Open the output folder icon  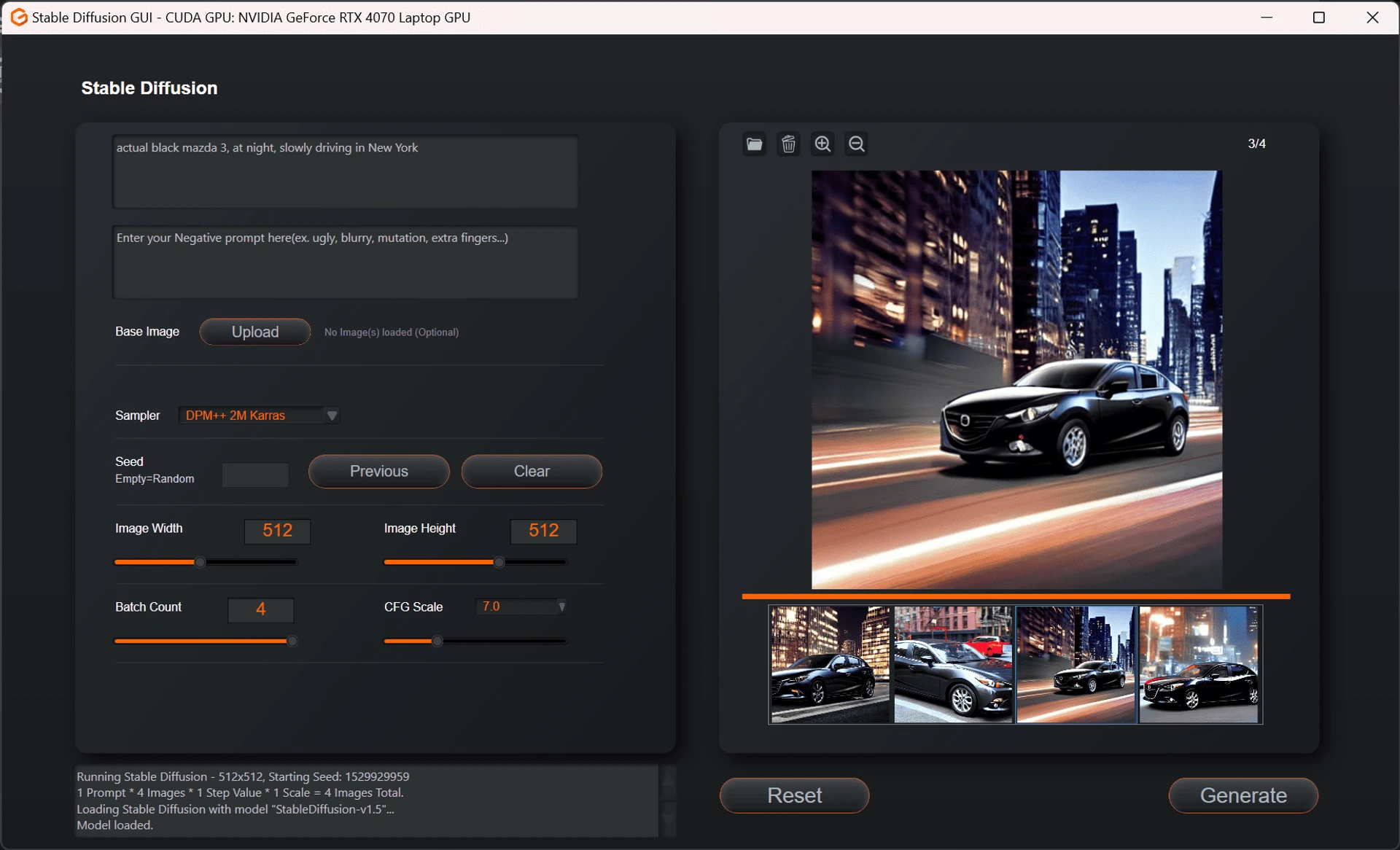click(x=754, y=144)
